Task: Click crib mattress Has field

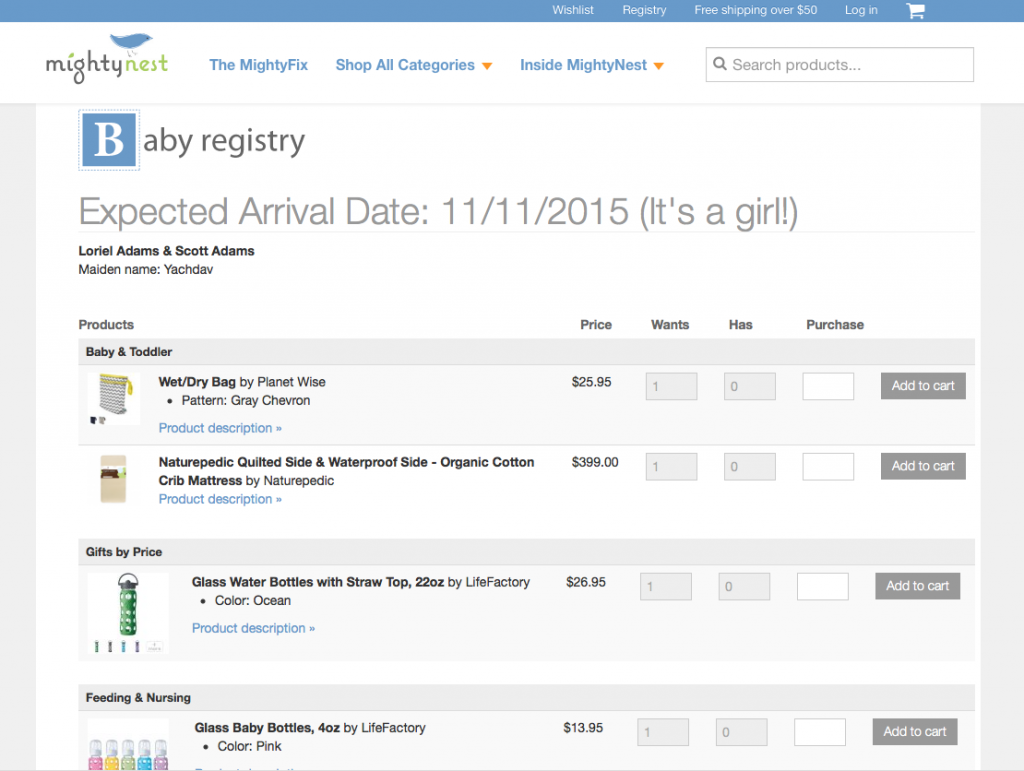Action: click(750, 466)
